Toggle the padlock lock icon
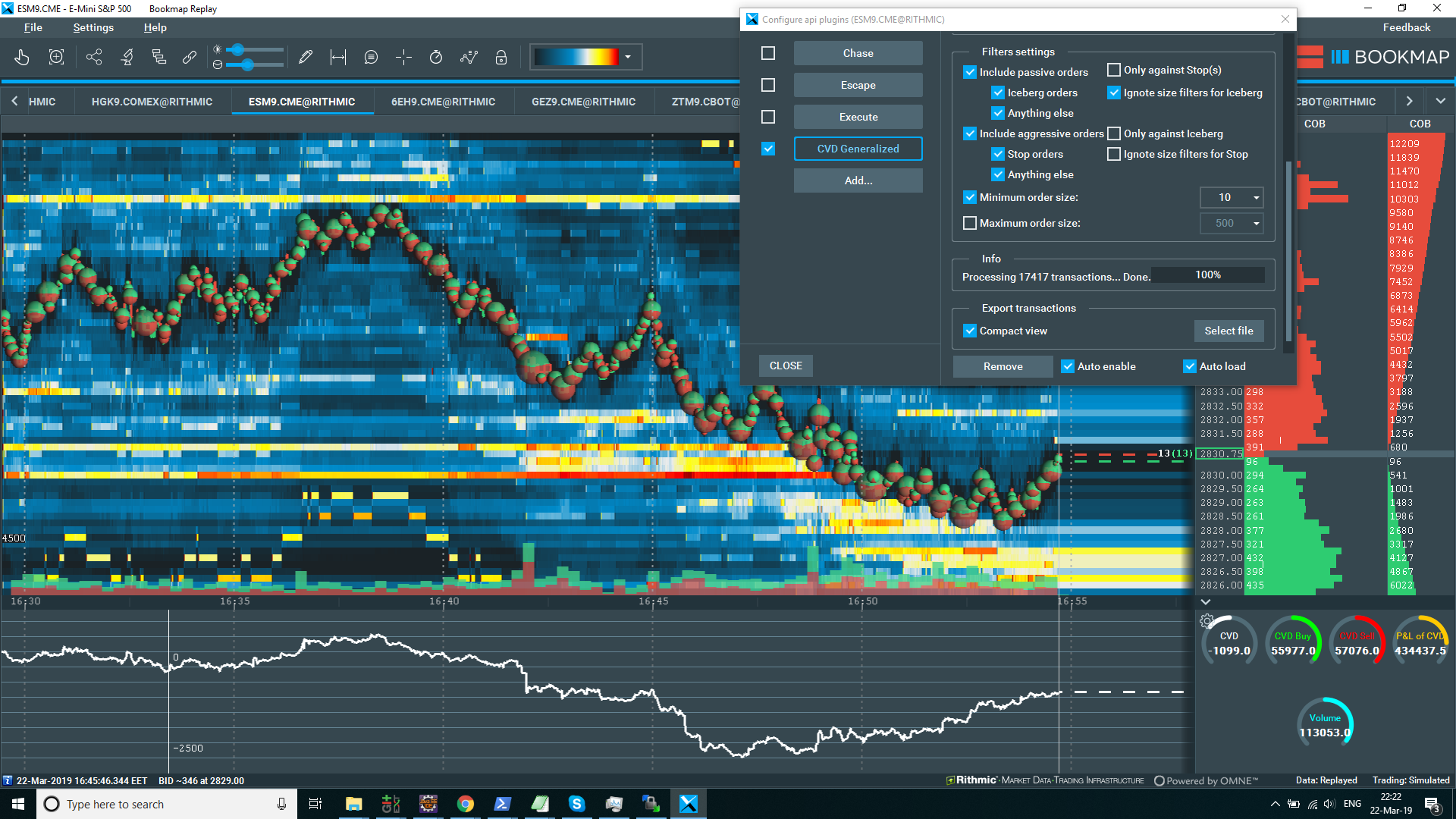 click(x=501, y=57)
